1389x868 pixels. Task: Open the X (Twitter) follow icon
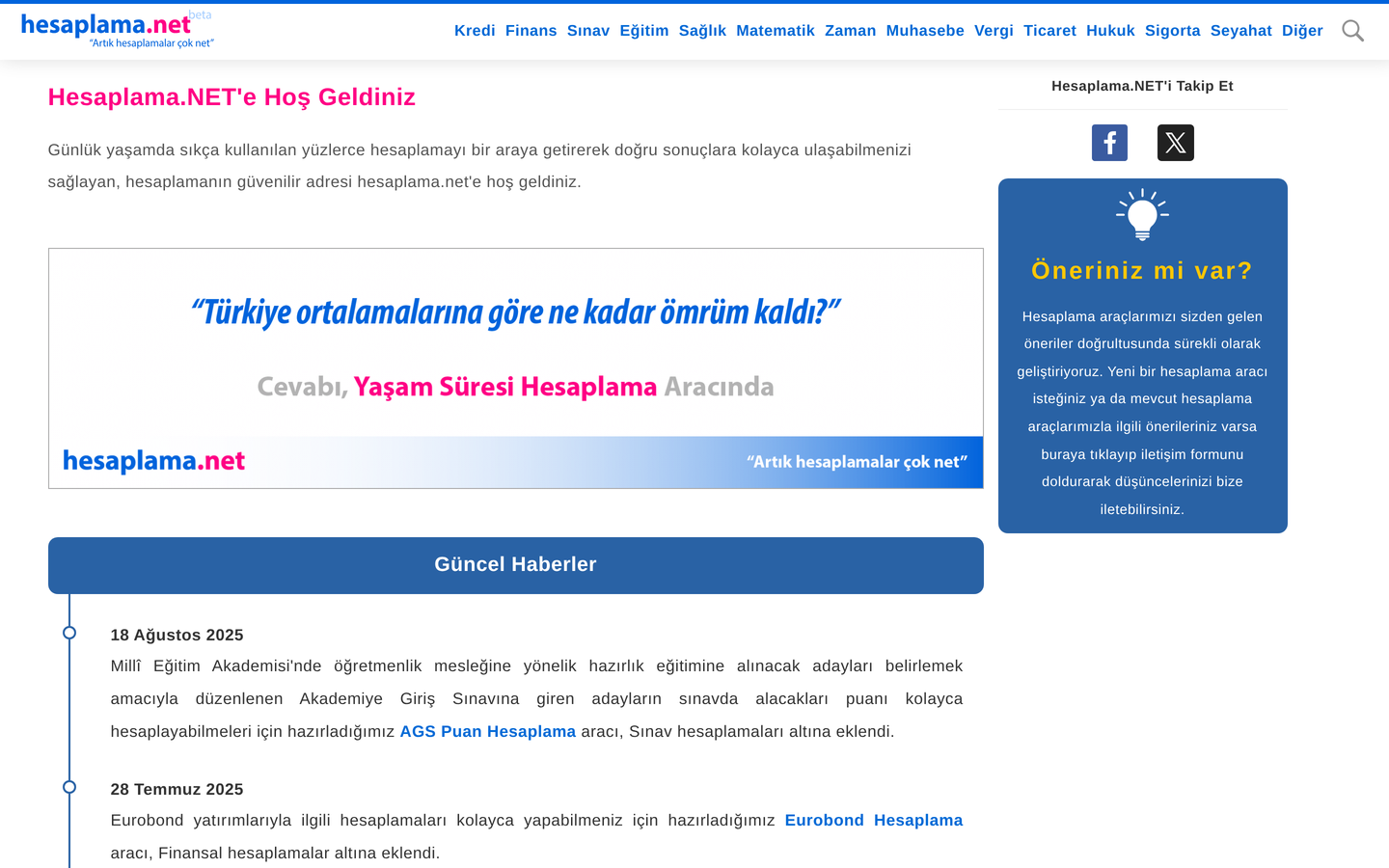coord(1175,143)
